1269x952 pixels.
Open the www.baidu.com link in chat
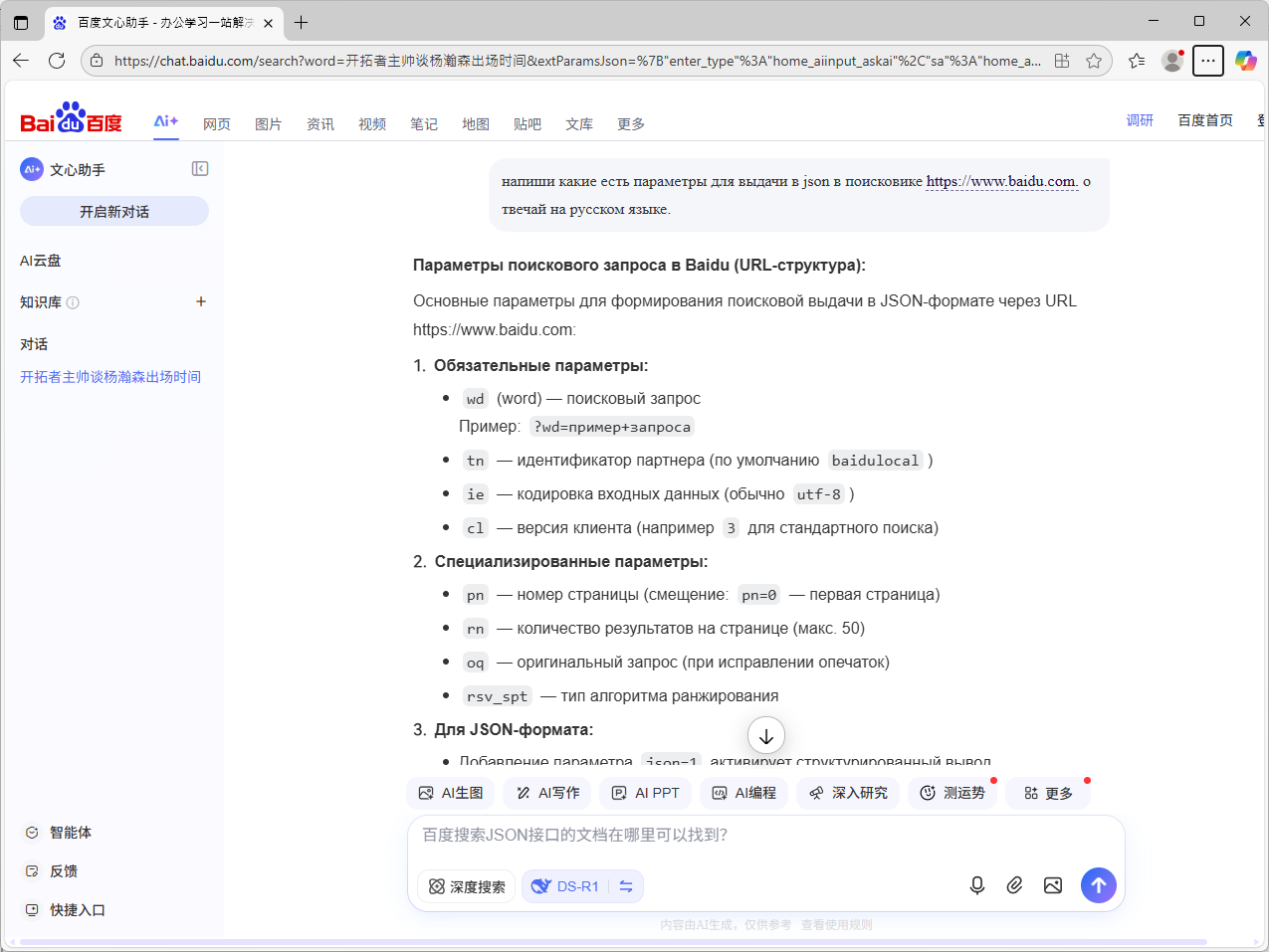[x=1001, y=182]
